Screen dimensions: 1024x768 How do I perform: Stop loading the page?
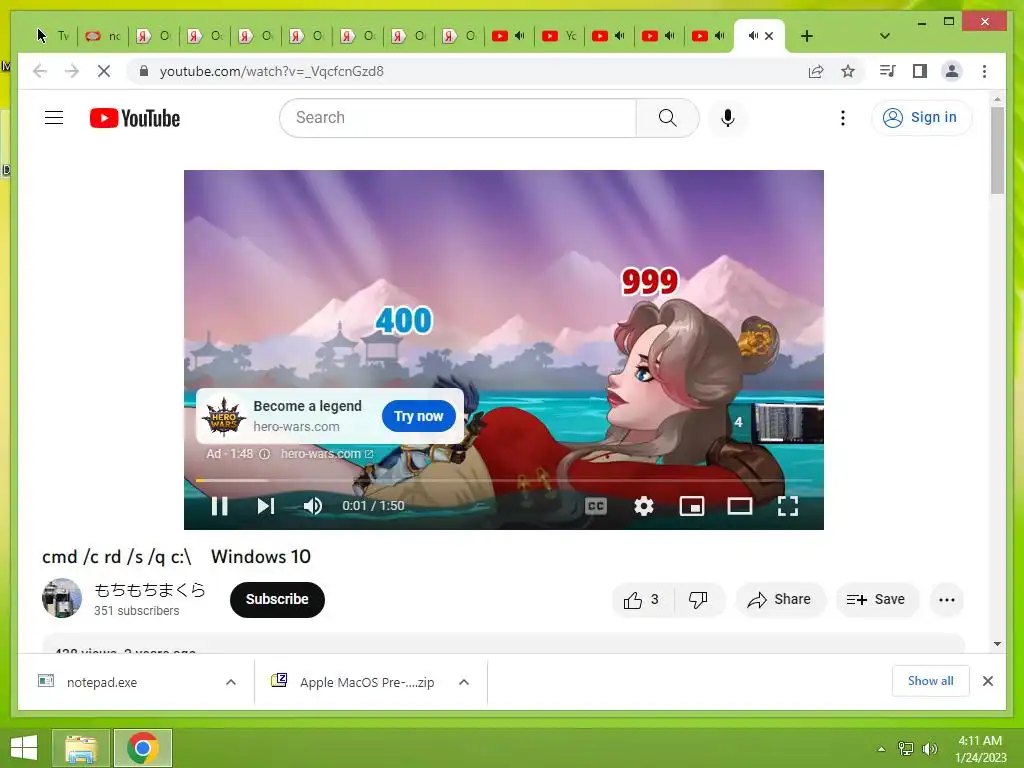click(104, 71)
